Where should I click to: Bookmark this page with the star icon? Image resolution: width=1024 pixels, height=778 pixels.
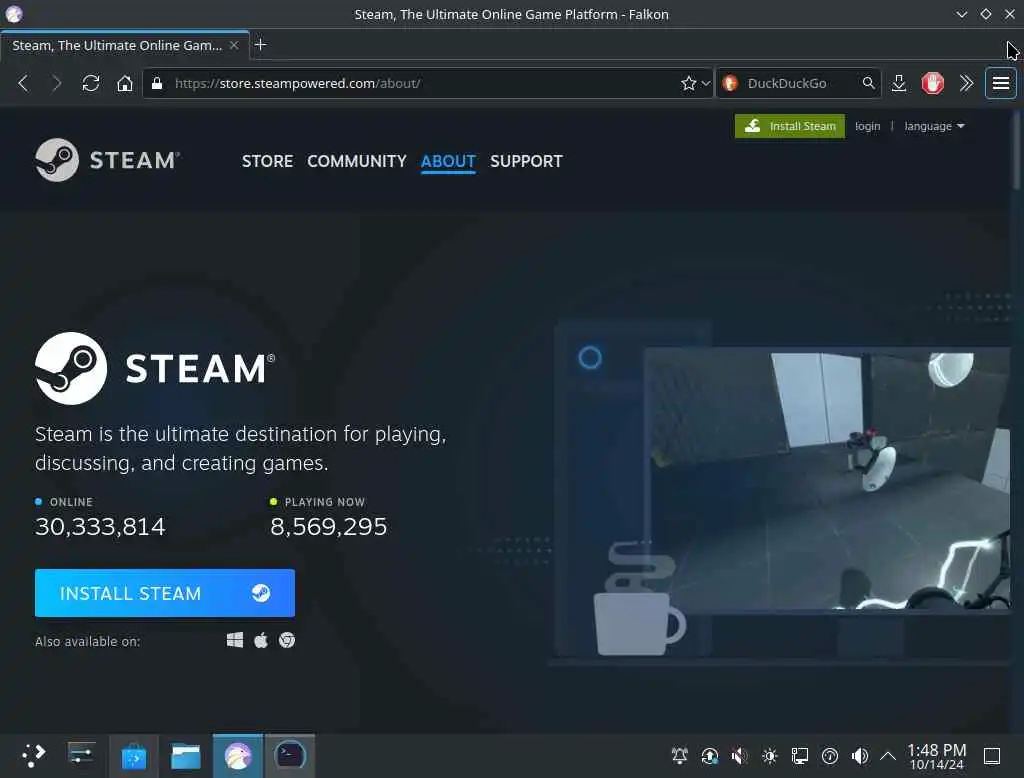point(688,84)
